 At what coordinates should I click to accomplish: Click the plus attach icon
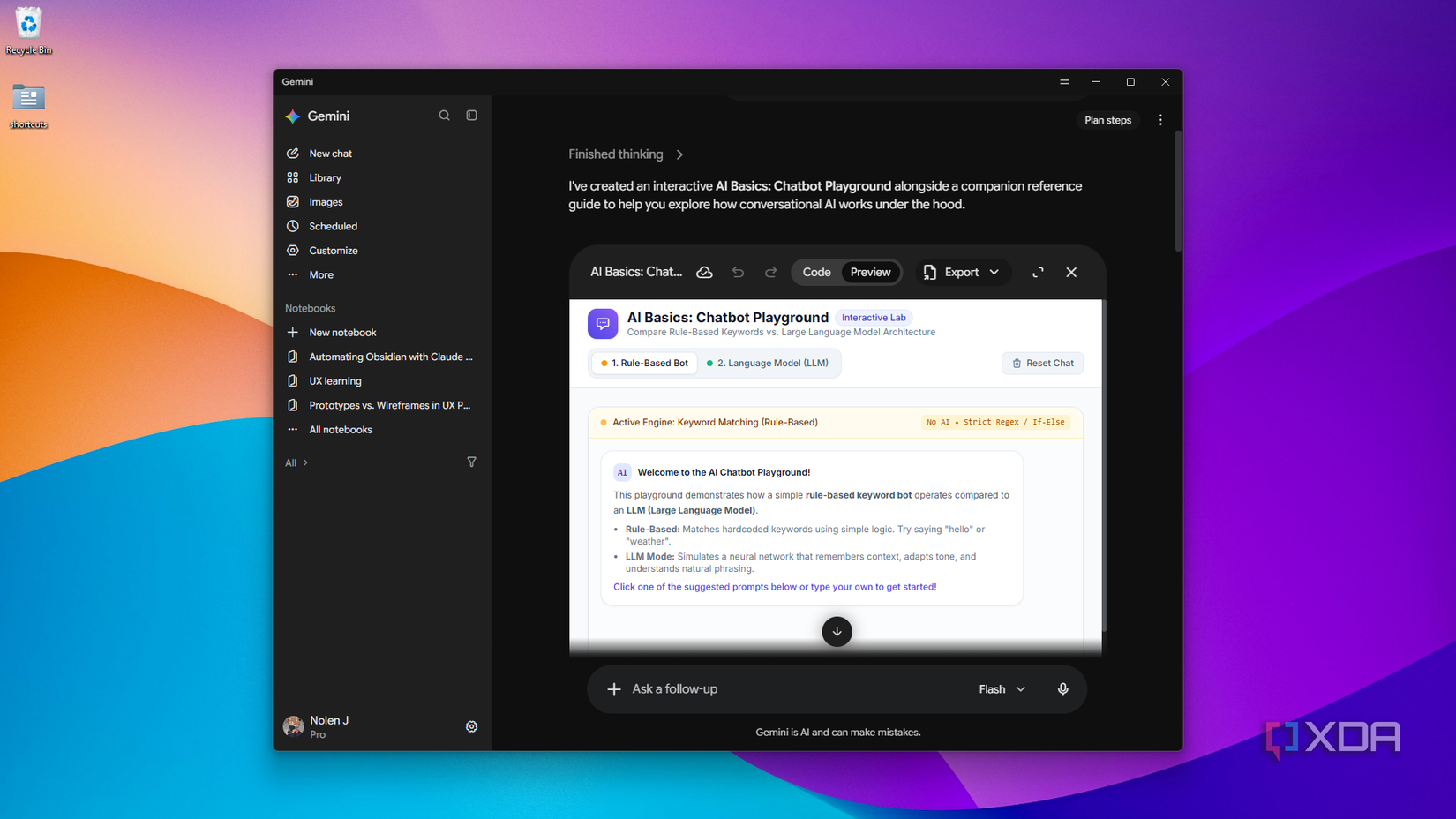pos(614,689)
